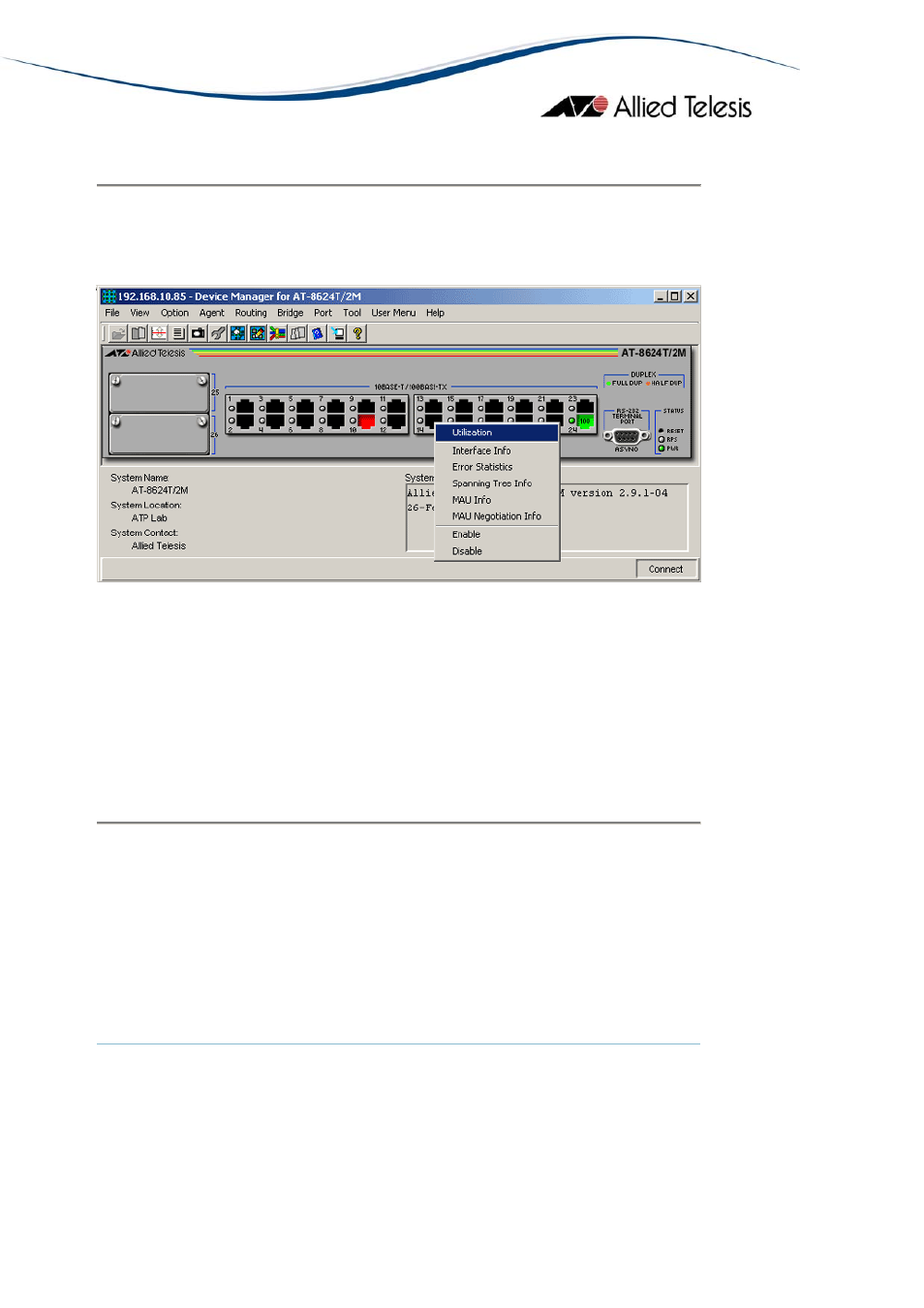
Task: Choose Error Statistics from the context menu
Action: [497, 467]
